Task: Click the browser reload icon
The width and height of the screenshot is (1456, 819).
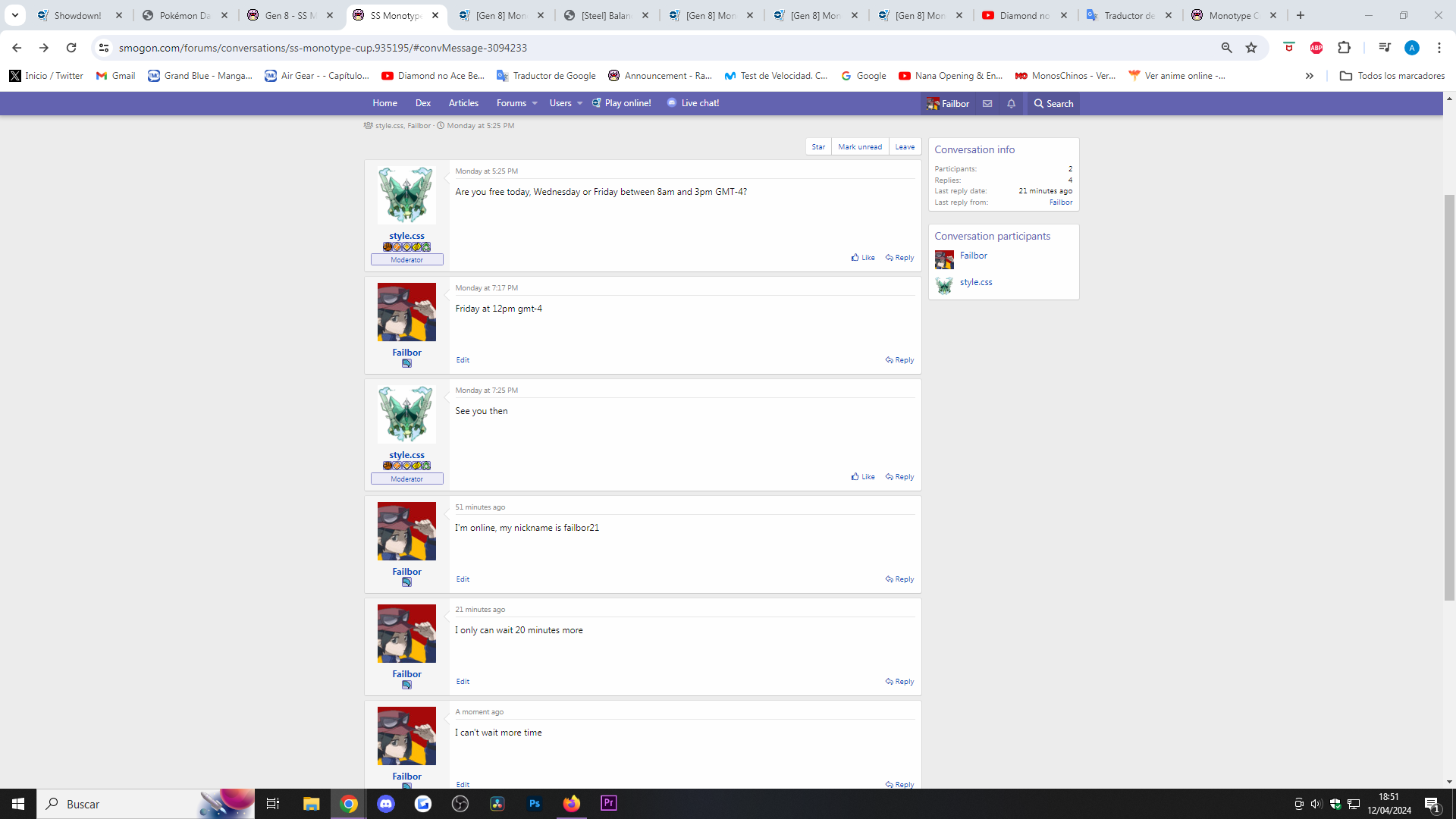Action: [x=71, y=48]
